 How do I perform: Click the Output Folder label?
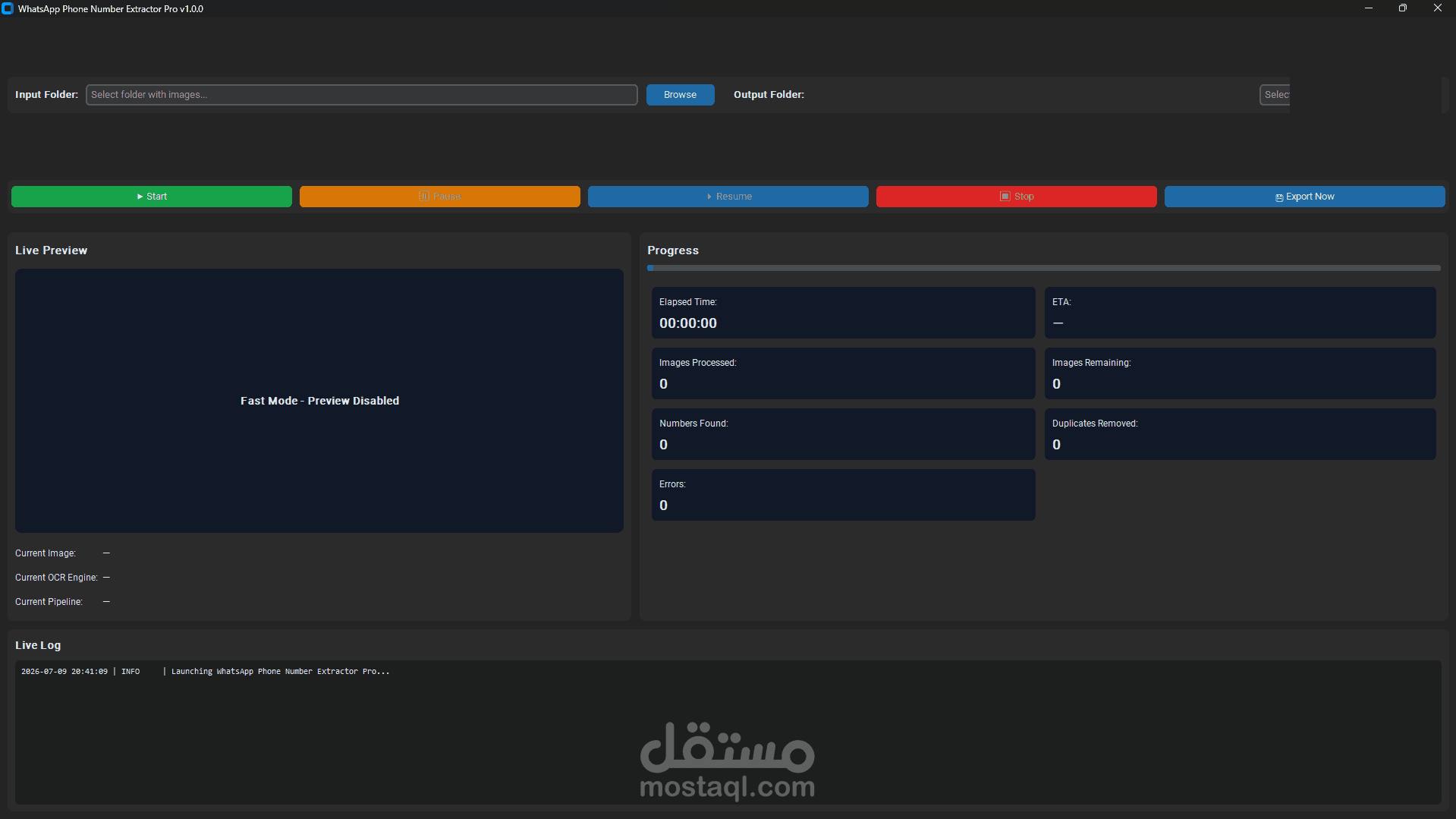tap(769, 95)
